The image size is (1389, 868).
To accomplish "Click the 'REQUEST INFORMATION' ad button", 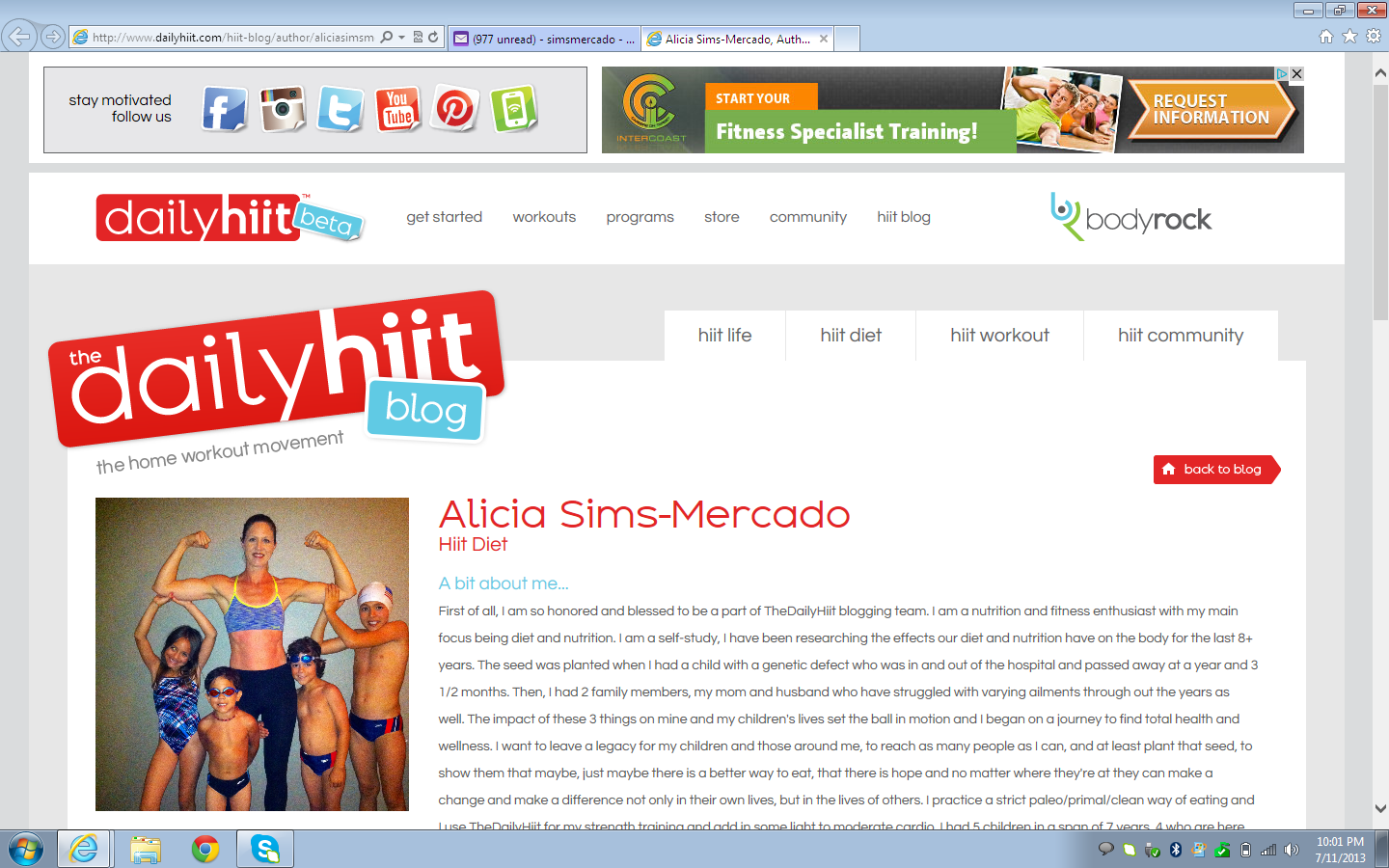I will (1211, 109).
